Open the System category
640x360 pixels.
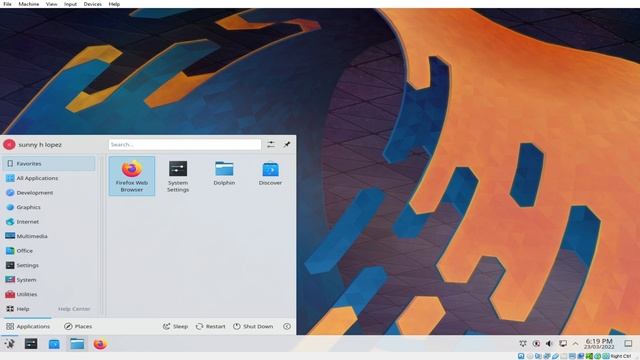click(x=49, y=280)
